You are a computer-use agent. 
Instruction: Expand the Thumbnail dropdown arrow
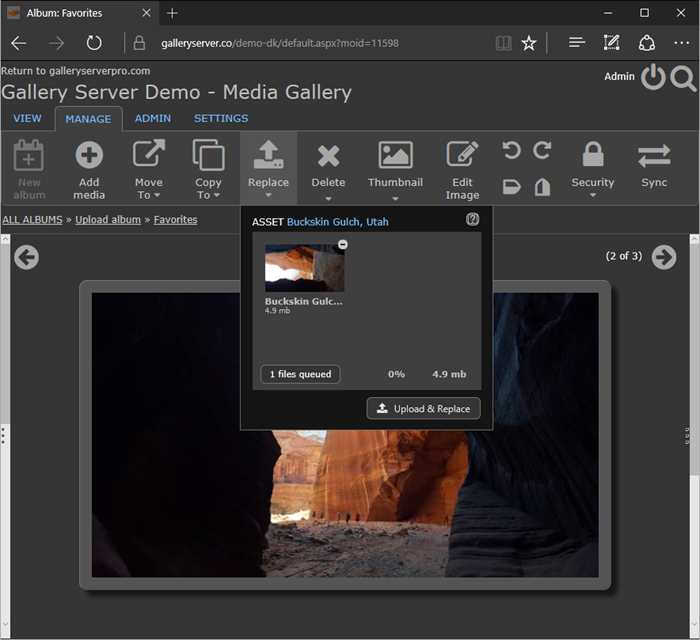[395, 199]
